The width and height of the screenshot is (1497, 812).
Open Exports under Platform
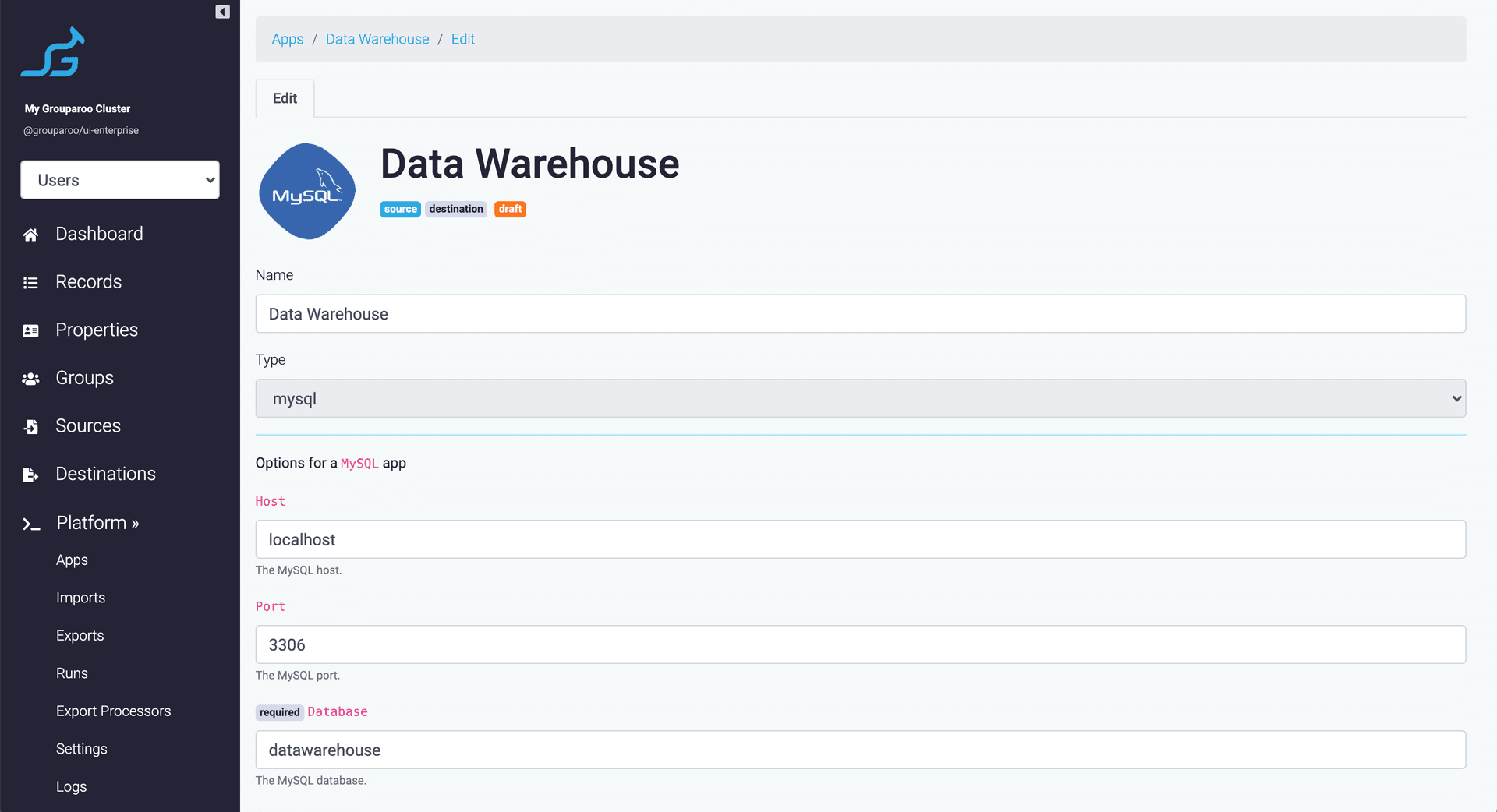80,636
